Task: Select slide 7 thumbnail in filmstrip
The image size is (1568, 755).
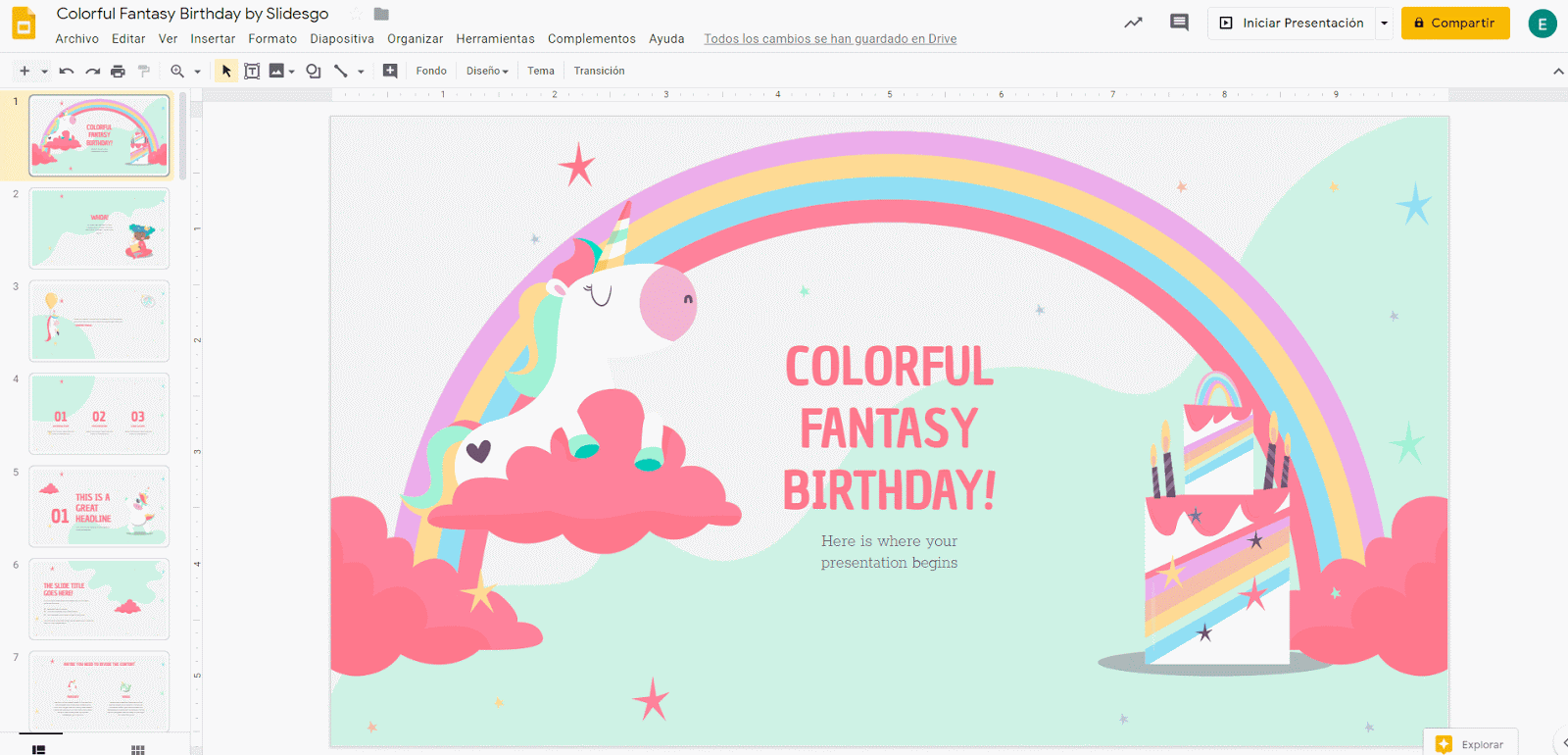Action: 99,691
